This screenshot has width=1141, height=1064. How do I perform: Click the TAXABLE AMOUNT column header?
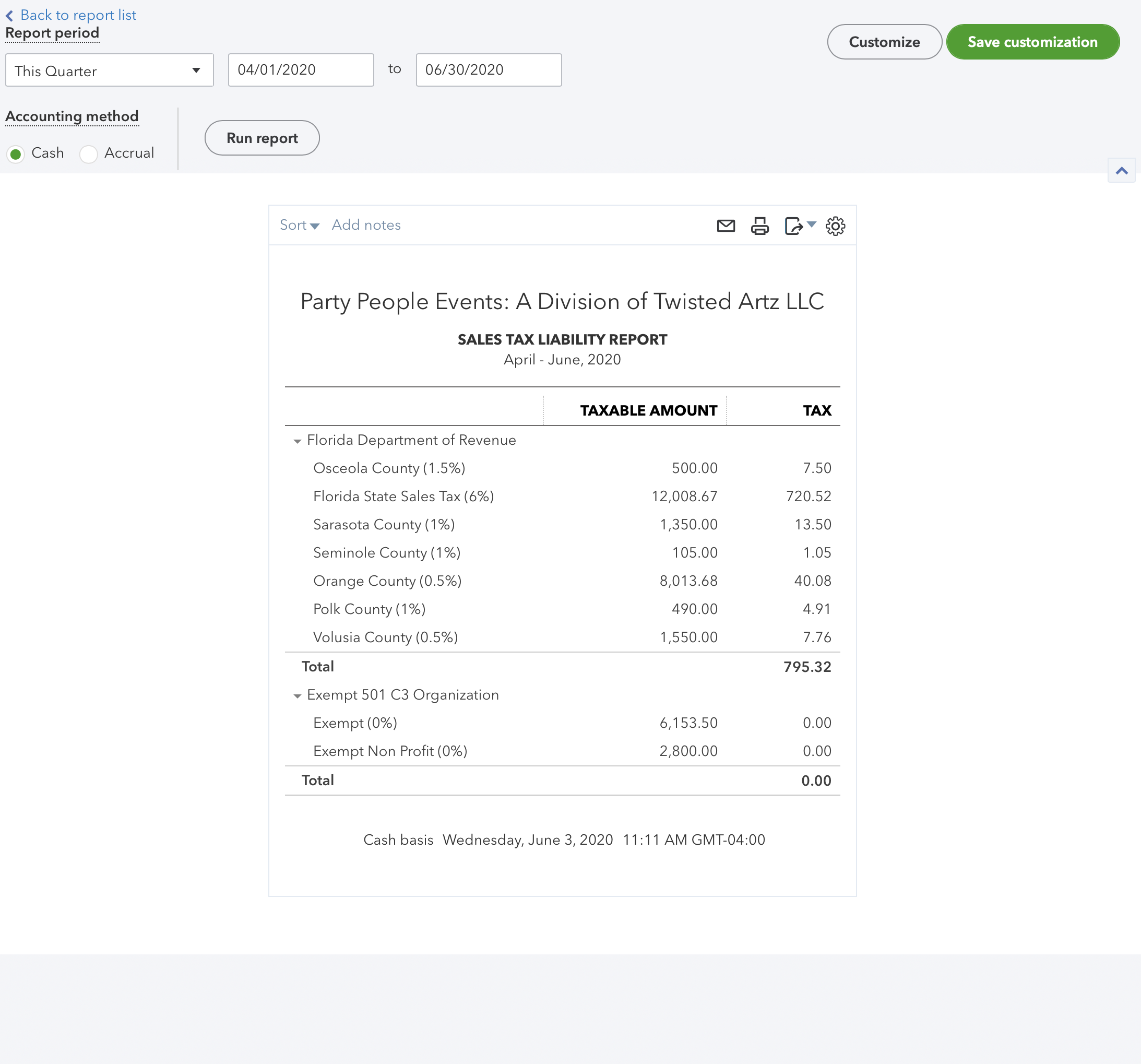pos(649,410)
